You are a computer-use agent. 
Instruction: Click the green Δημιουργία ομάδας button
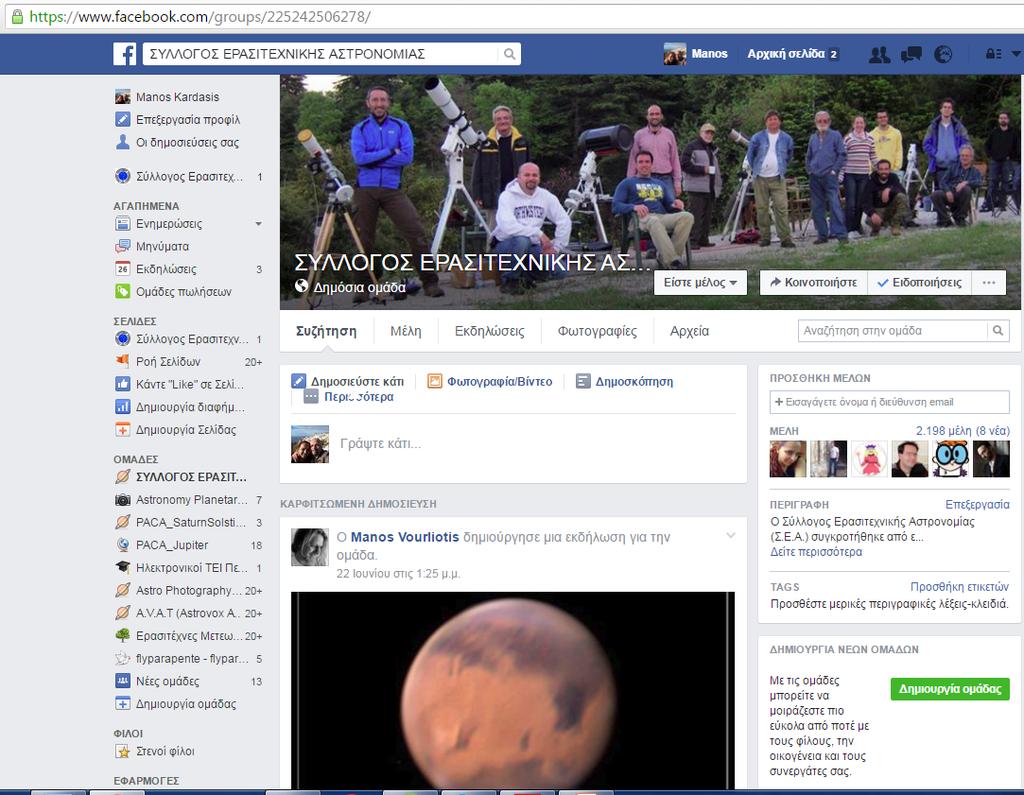pos(950,689)
